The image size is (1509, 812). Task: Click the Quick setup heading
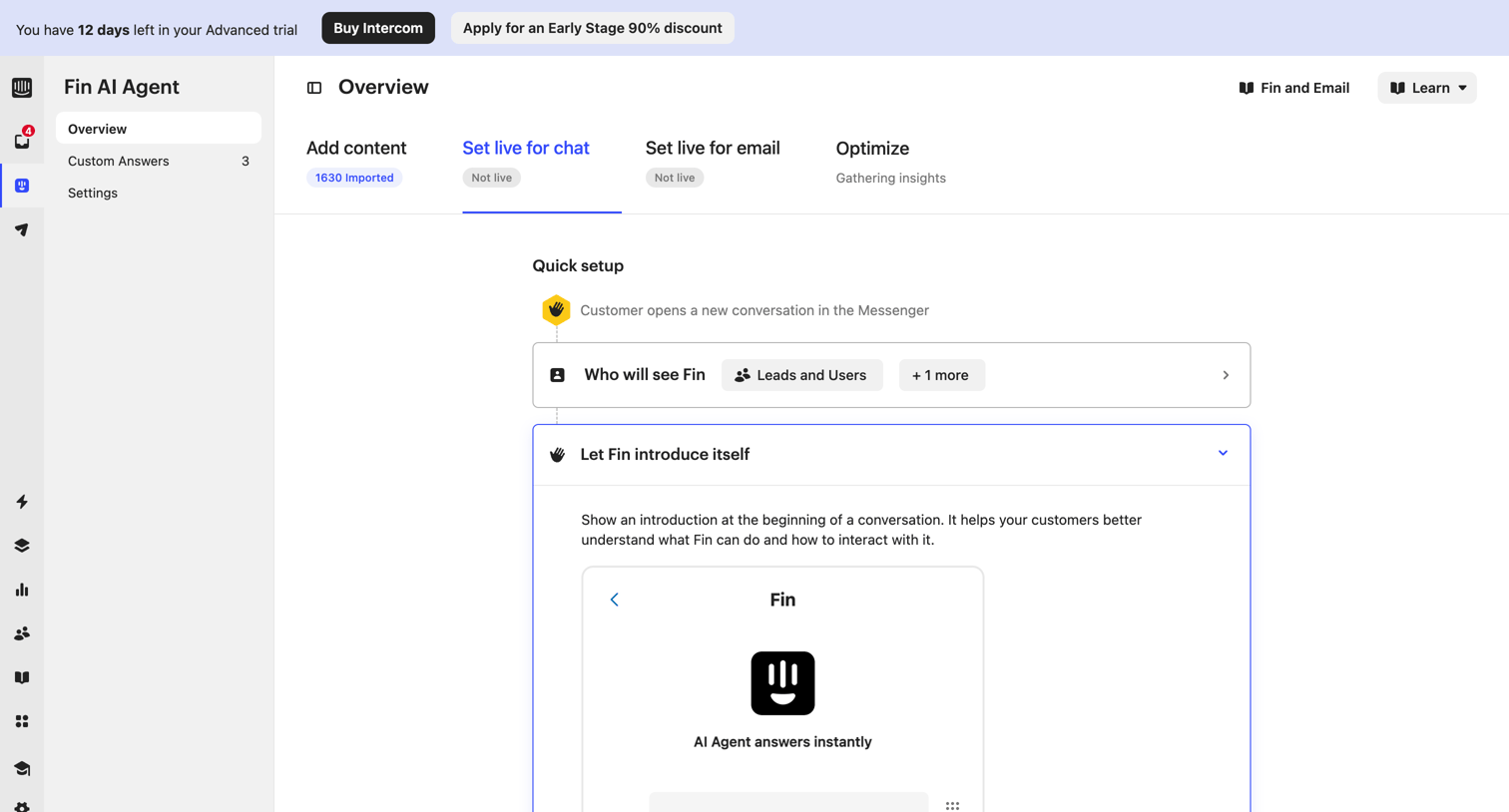[578, 265]
